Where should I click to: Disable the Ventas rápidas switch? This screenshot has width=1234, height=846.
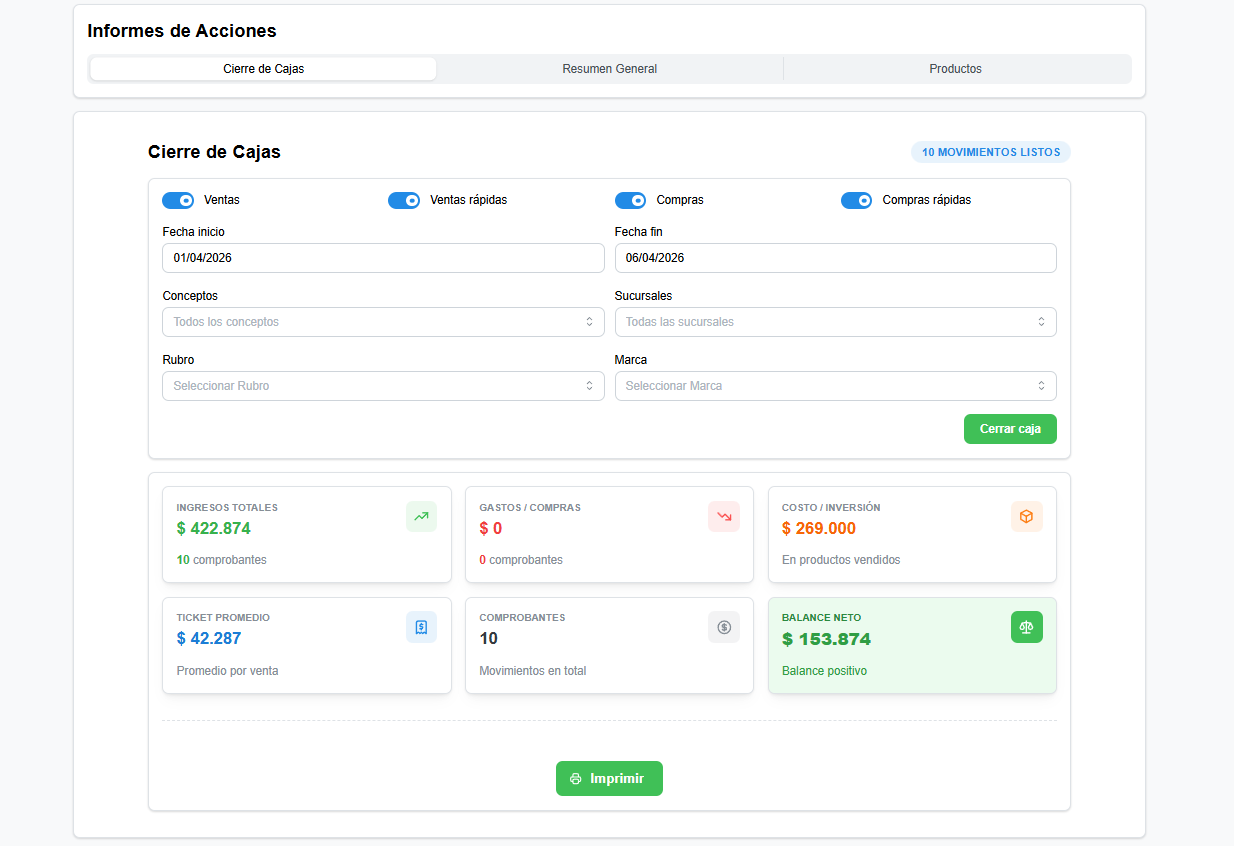pyautogui.click(x=404, y=200)
